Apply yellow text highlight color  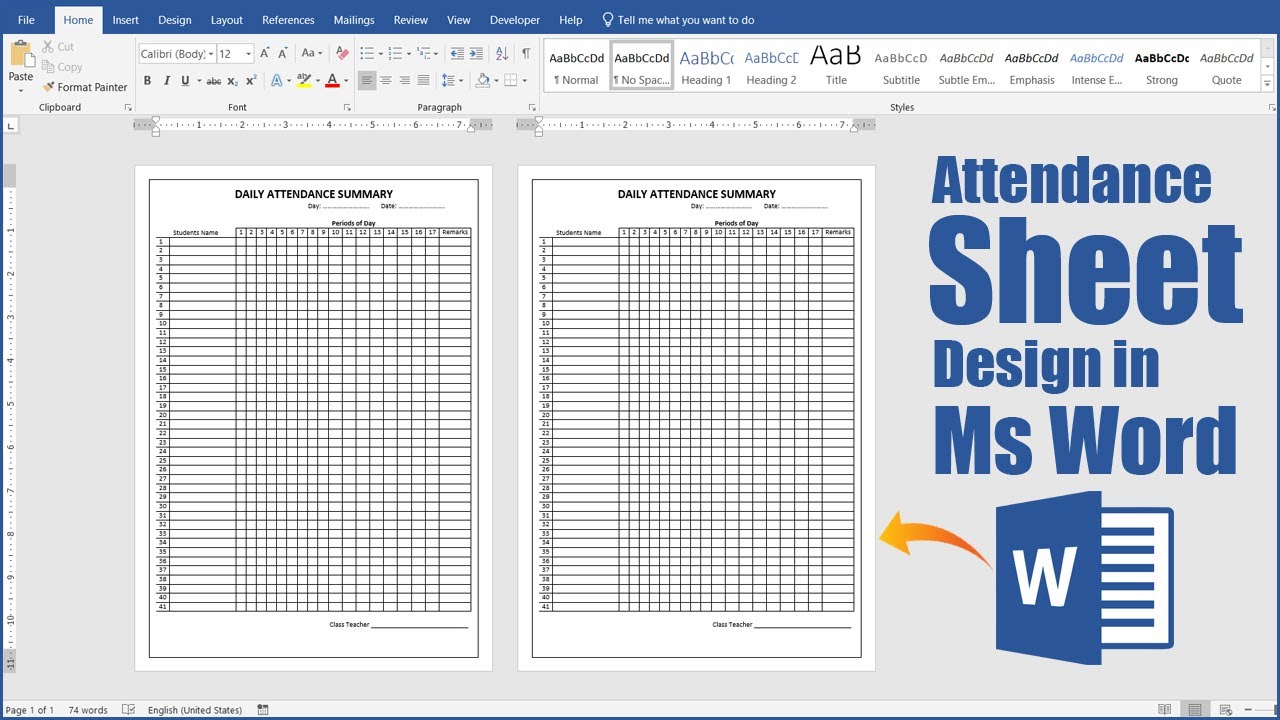click(x=304, y=81)
